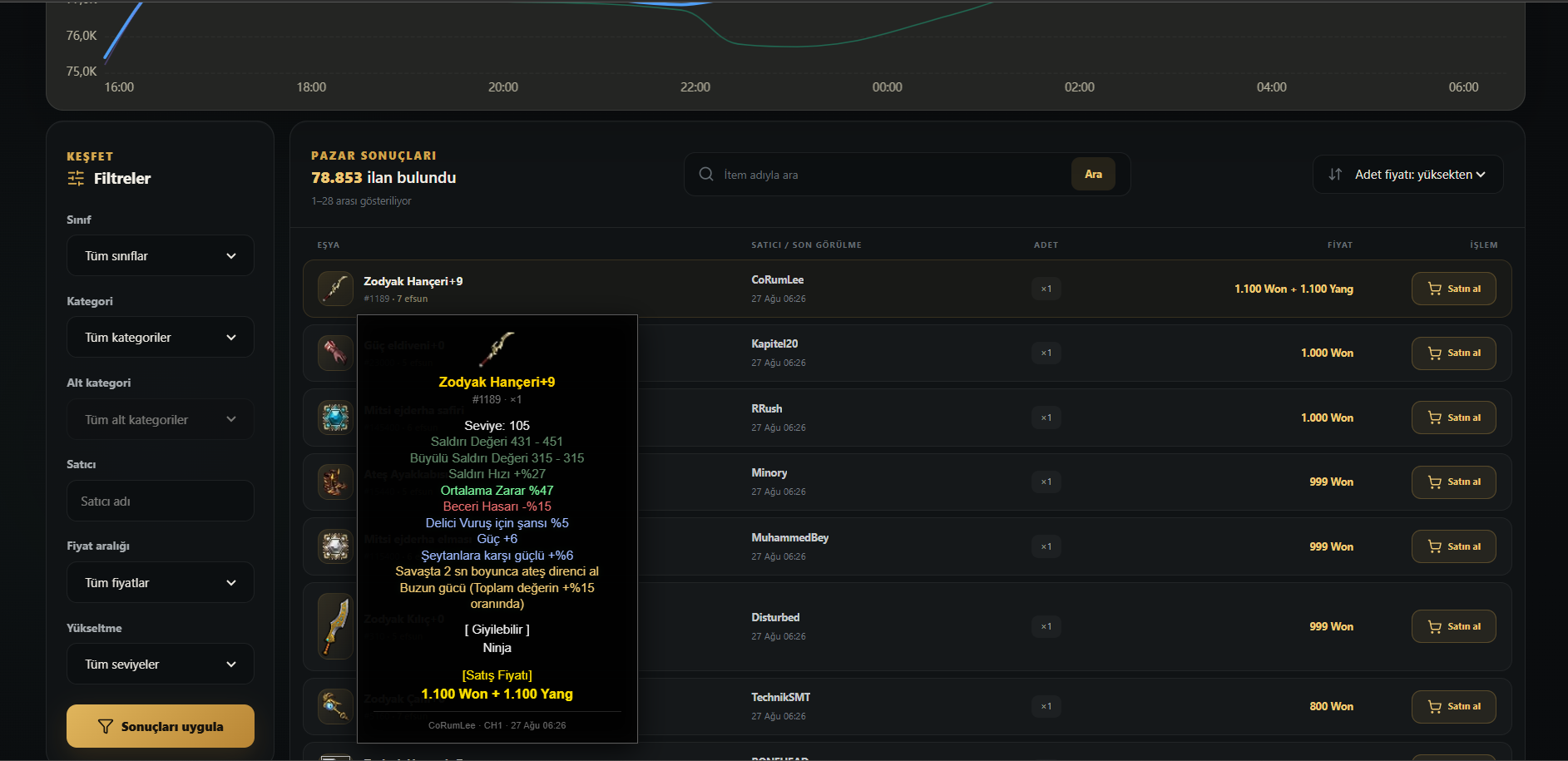Buy the Zodyak Hançeri+9 from CoRumLee
The image size is (1568, 761).
1454,289
